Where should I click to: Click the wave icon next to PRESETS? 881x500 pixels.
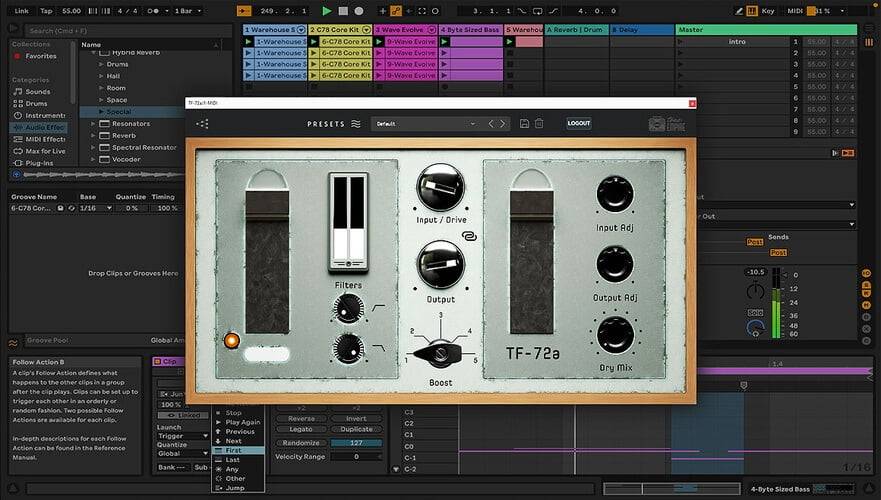(x=356, y=124)
